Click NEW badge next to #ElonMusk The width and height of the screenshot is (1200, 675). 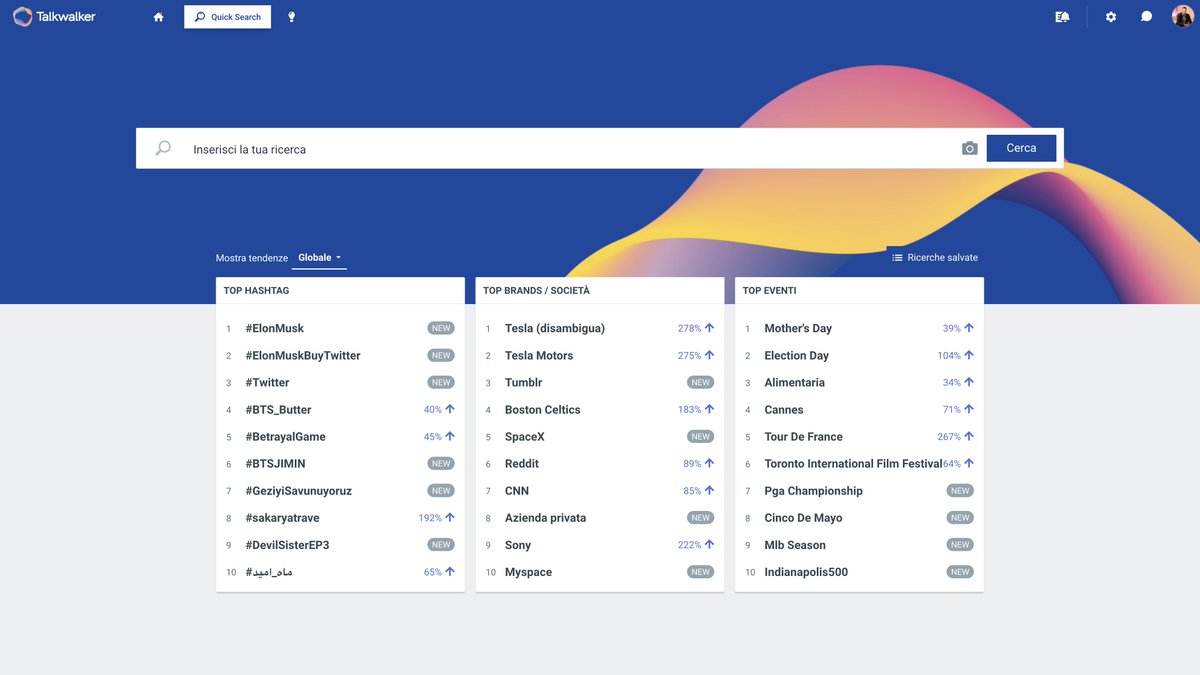pos(441,328)
